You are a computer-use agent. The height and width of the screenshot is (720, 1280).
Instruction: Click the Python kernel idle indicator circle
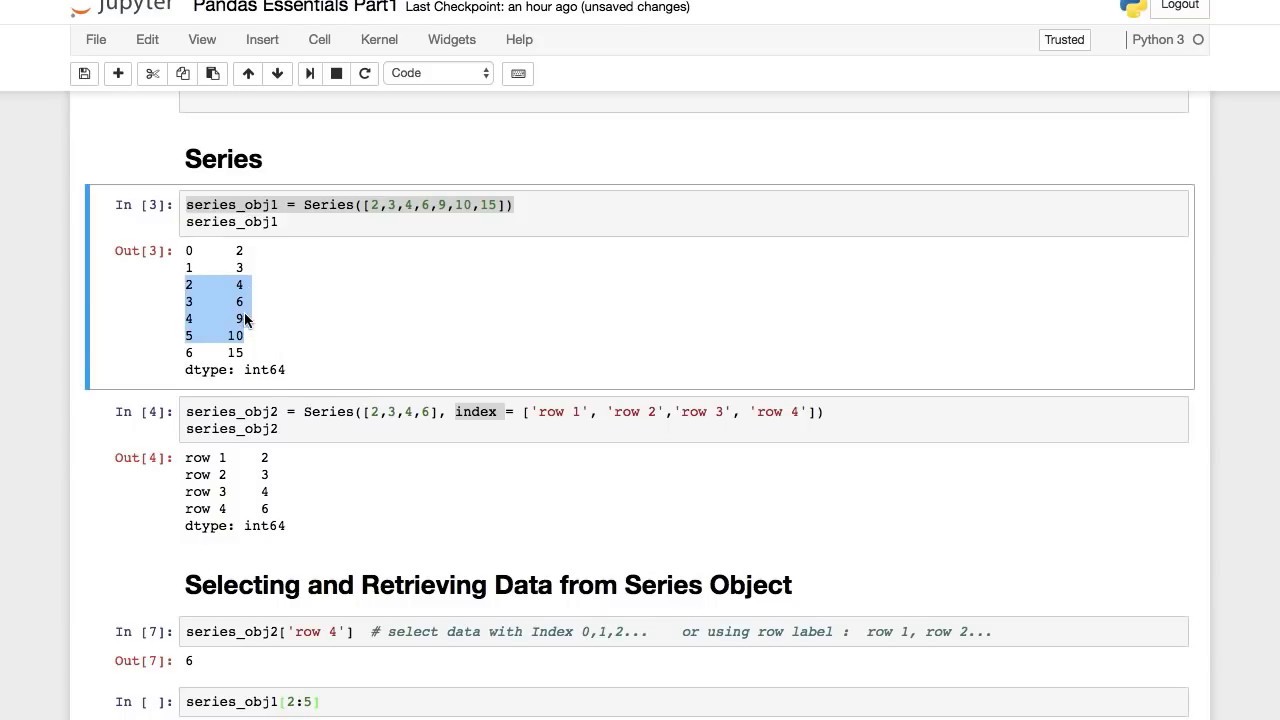[x=1198, y=40]
